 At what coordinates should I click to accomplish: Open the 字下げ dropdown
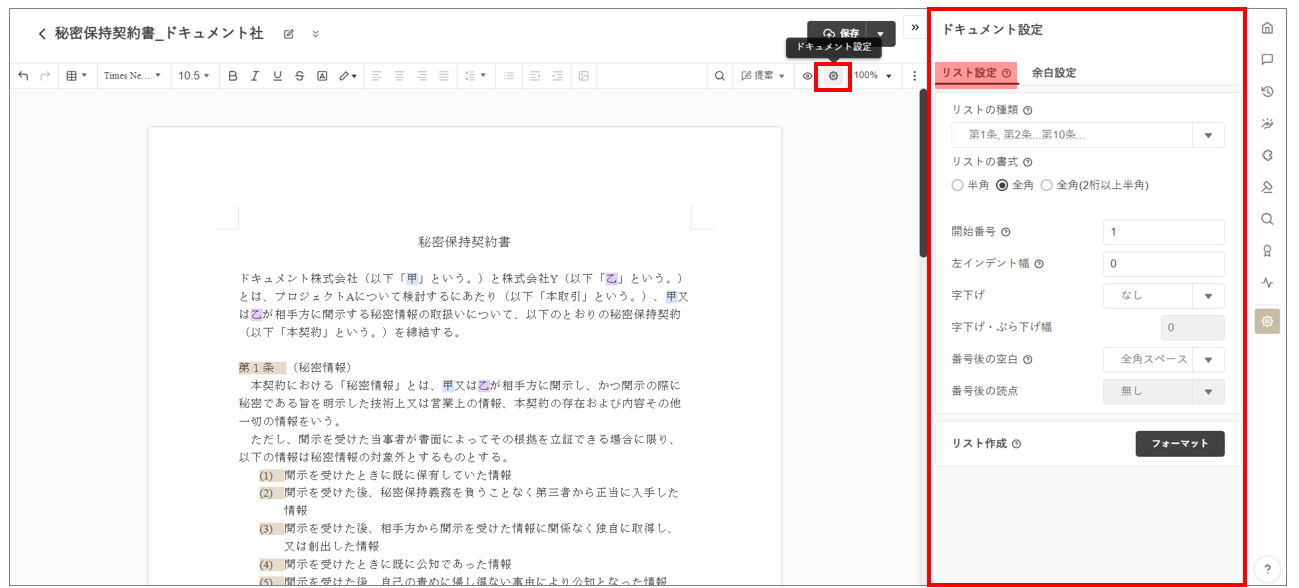coord(1208,296)
